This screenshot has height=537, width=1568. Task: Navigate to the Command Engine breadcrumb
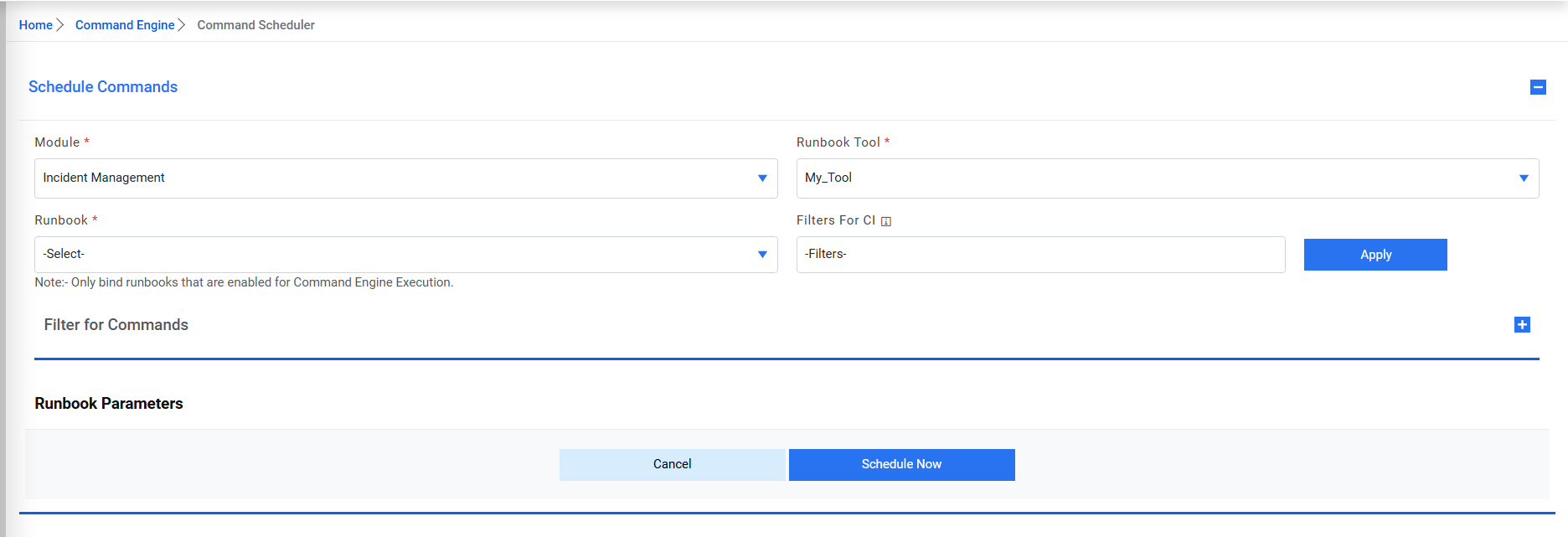125,25
